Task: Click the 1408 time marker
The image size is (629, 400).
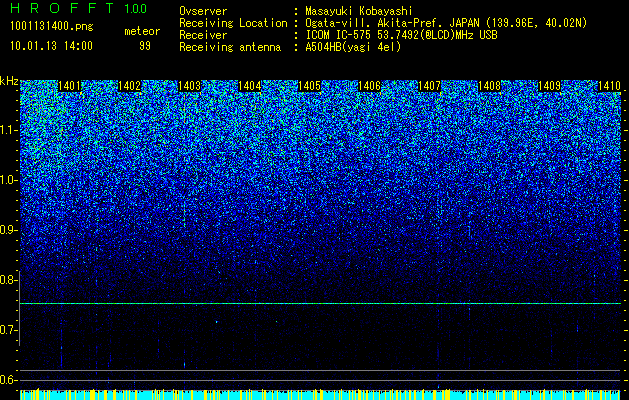Action: click(x=489, y=86)
